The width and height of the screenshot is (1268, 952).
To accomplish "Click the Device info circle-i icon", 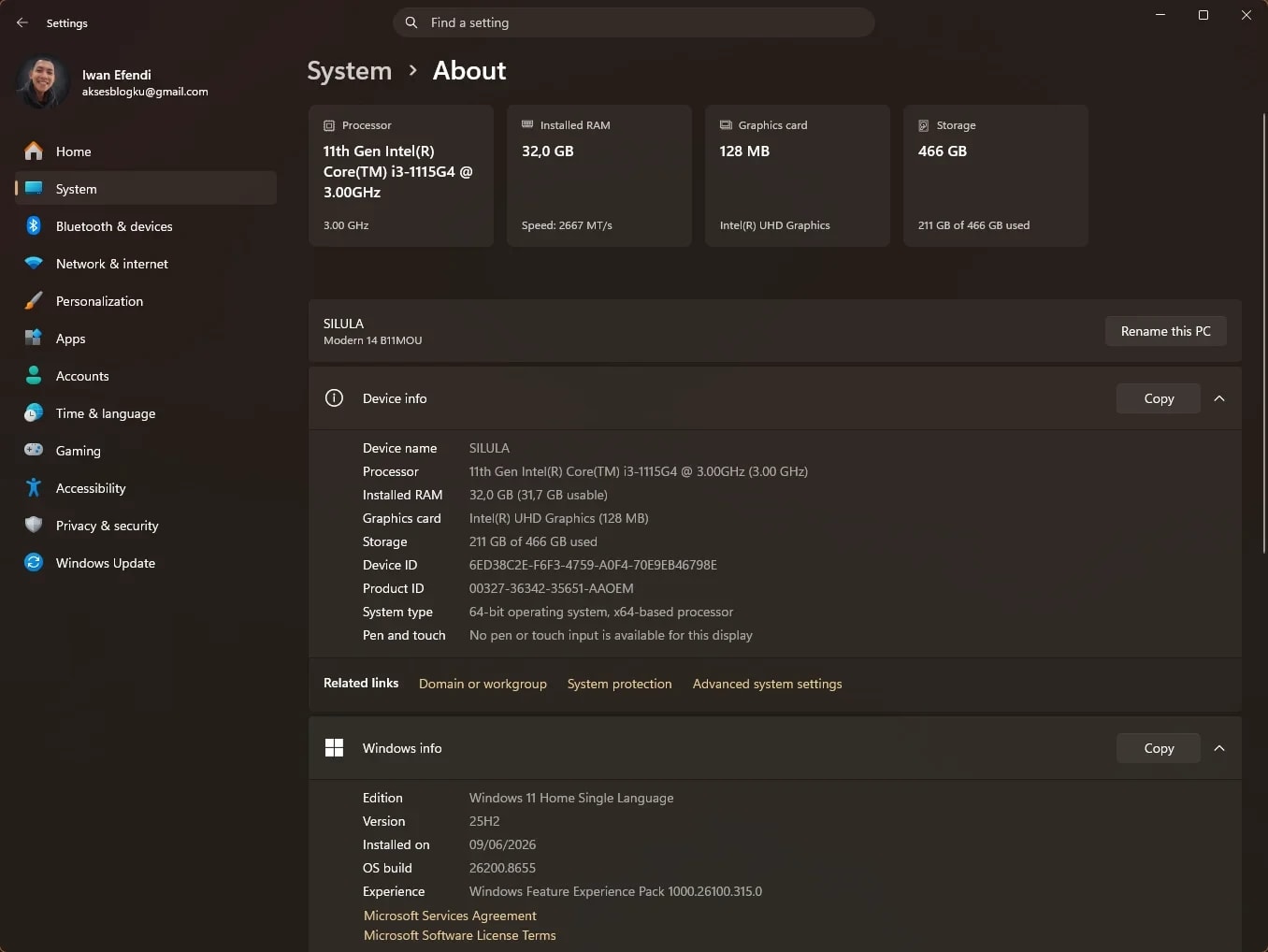I will click(x=334, y=398).
